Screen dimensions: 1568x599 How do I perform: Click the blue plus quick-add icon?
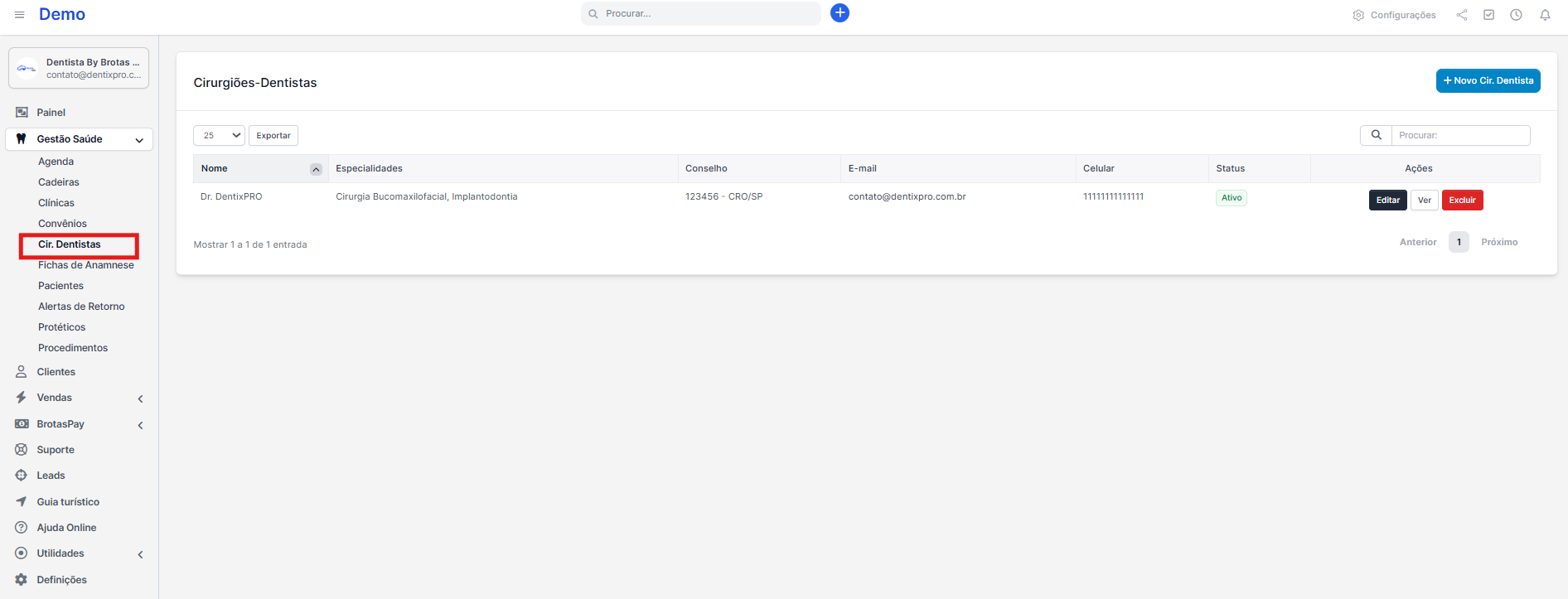840,13
